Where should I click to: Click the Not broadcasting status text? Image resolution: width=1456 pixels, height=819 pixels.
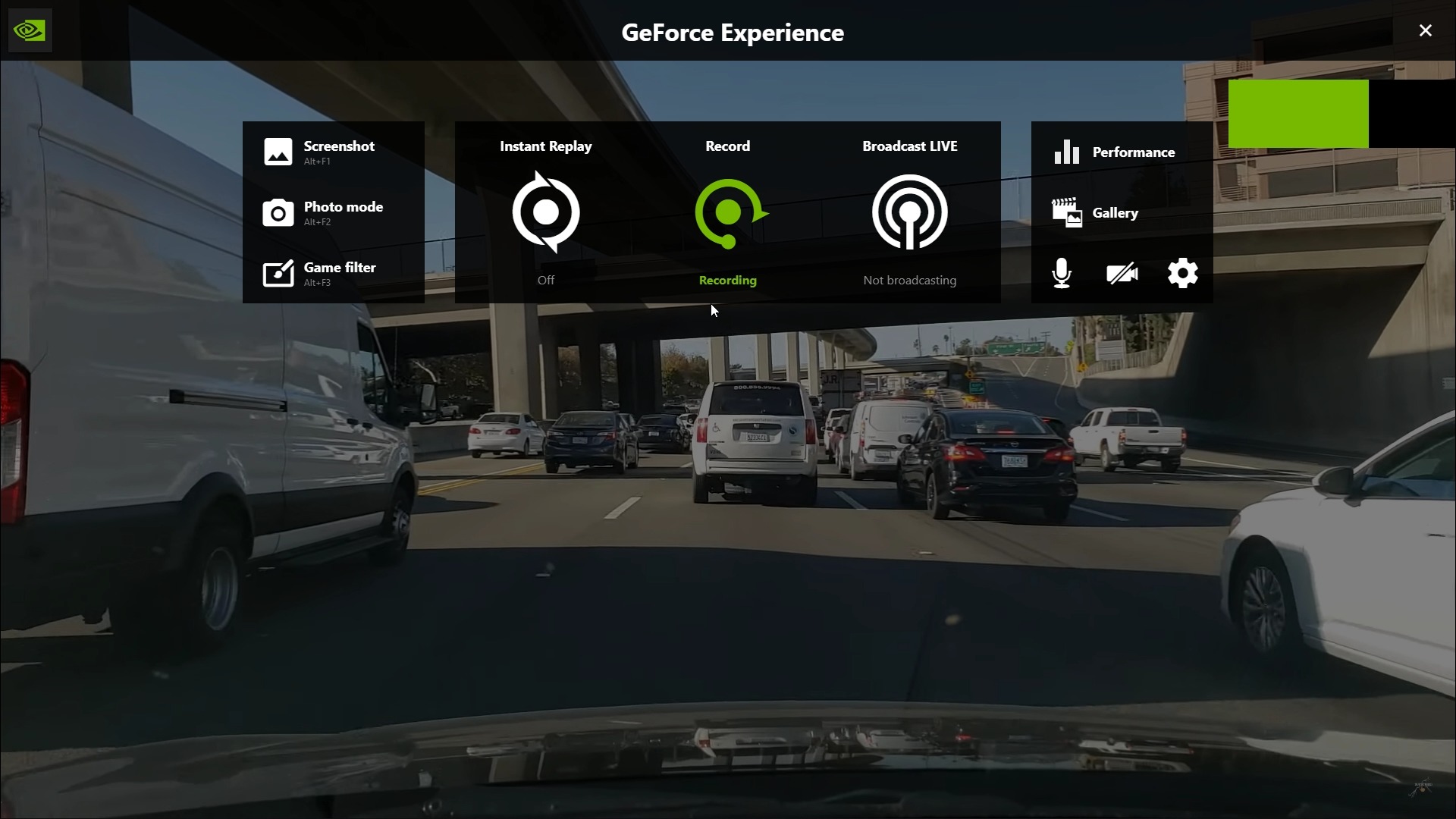click(909, 281)
